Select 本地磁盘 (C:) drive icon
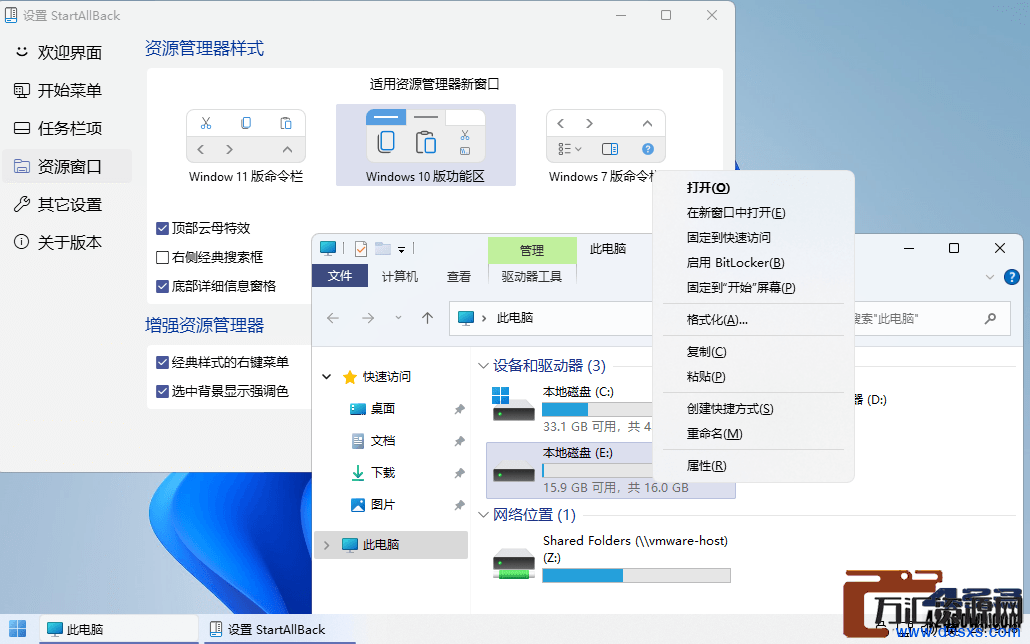The image size is (1030, 644). pyautogui.click(x=513, y=403)
